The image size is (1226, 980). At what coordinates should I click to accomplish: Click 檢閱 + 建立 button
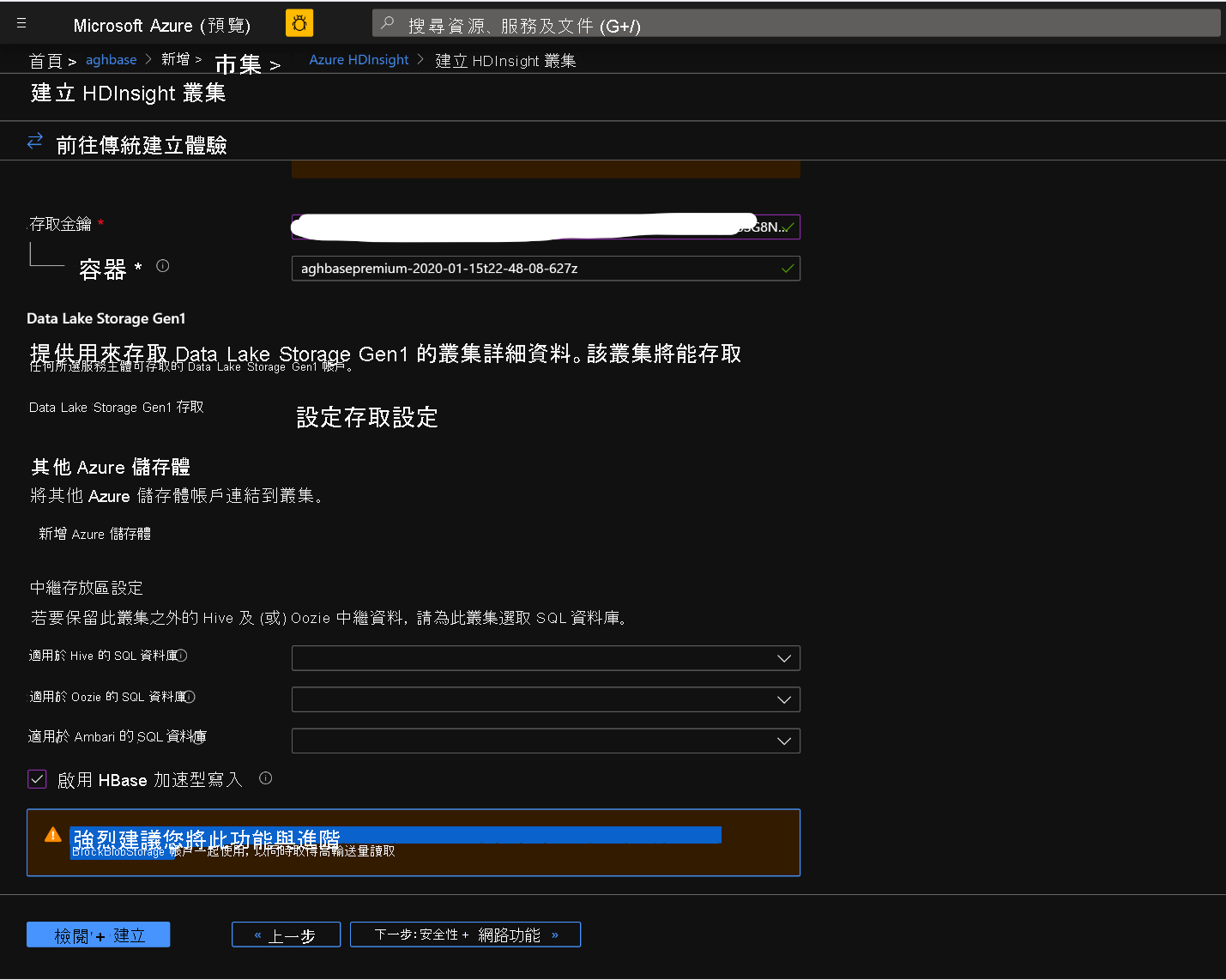click(x=99, y=935)
